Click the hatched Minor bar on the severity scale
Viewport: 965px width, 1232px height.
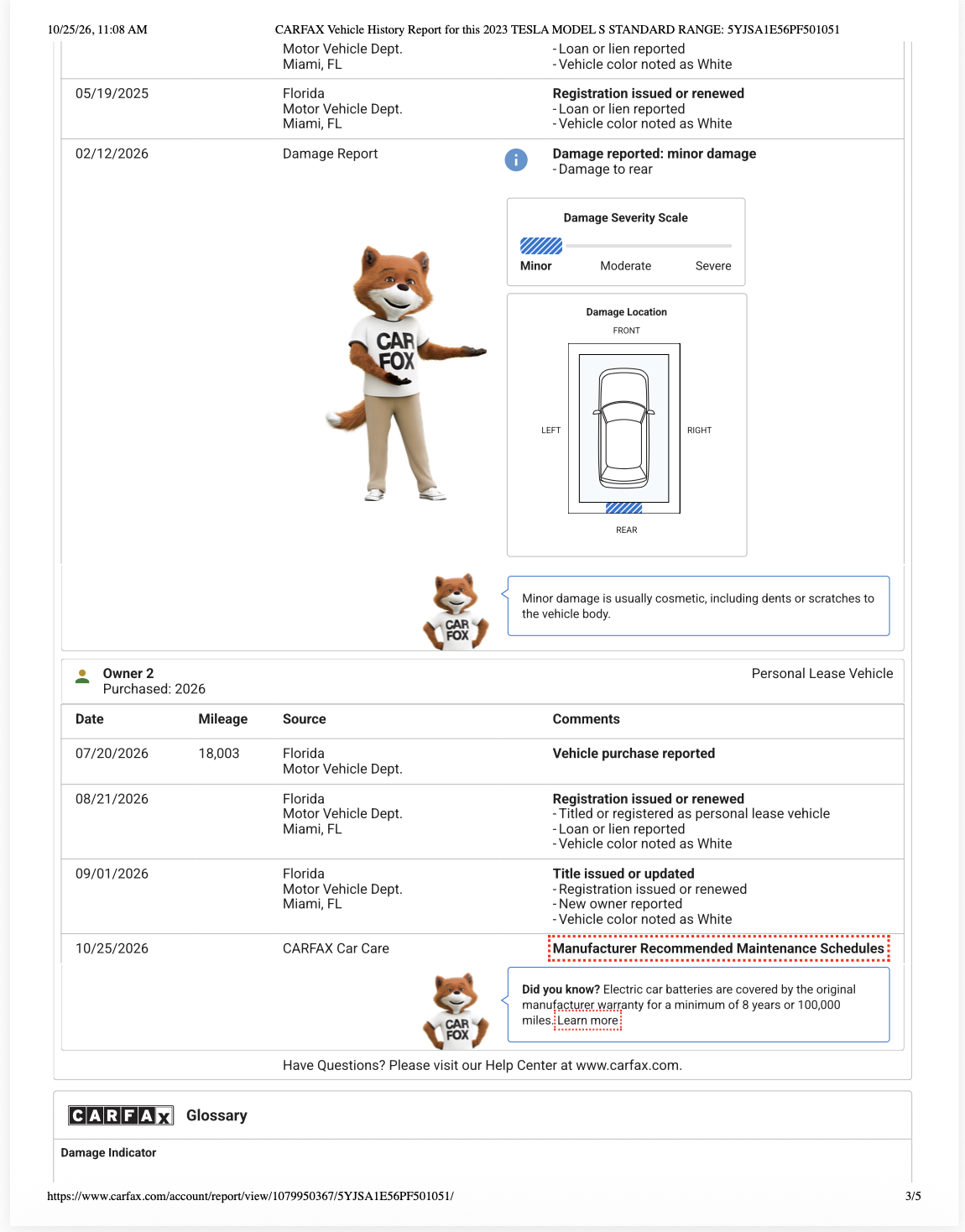541,246
